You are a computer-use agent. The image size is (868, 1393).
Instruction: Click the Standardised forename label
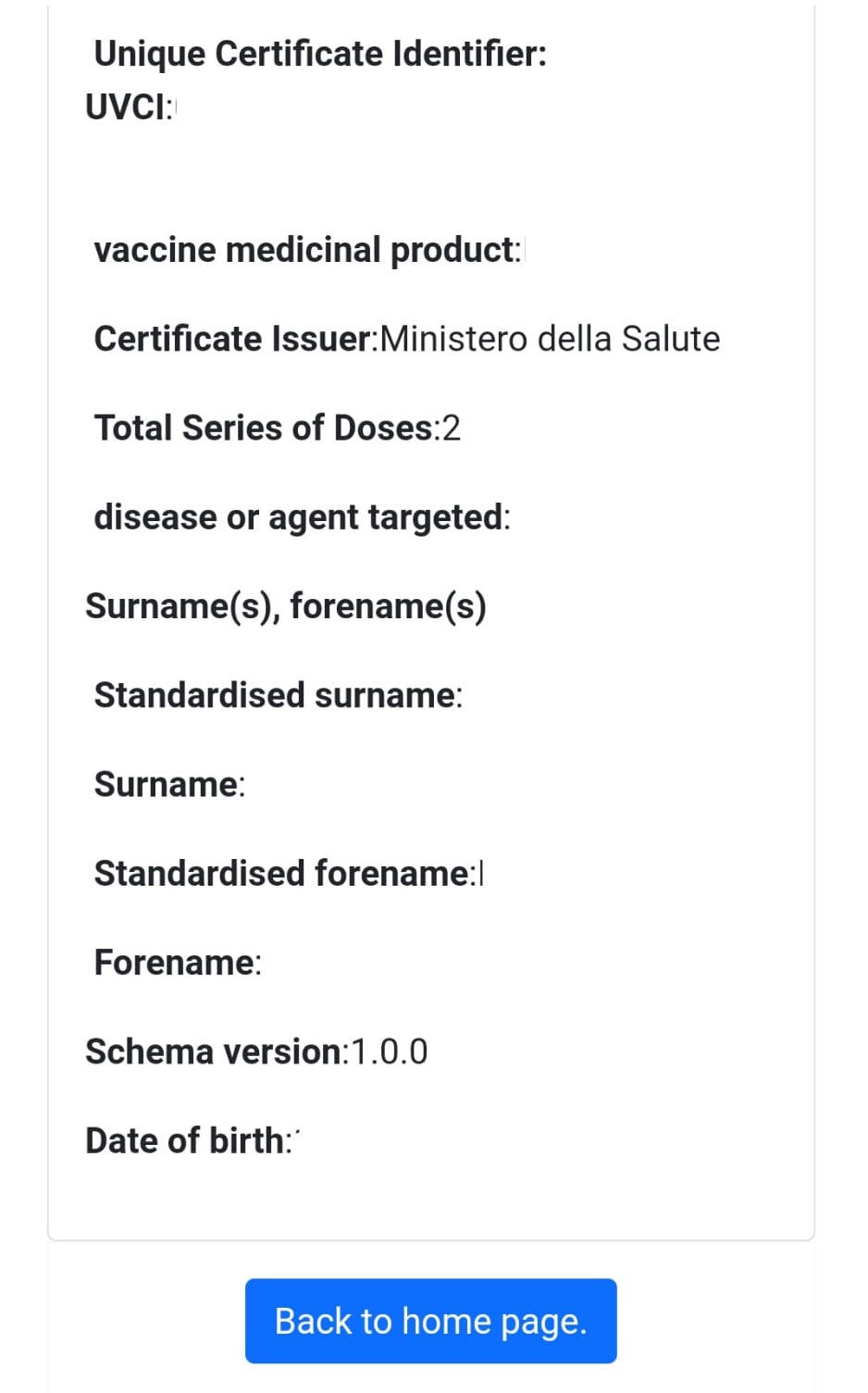coord(282,873)
